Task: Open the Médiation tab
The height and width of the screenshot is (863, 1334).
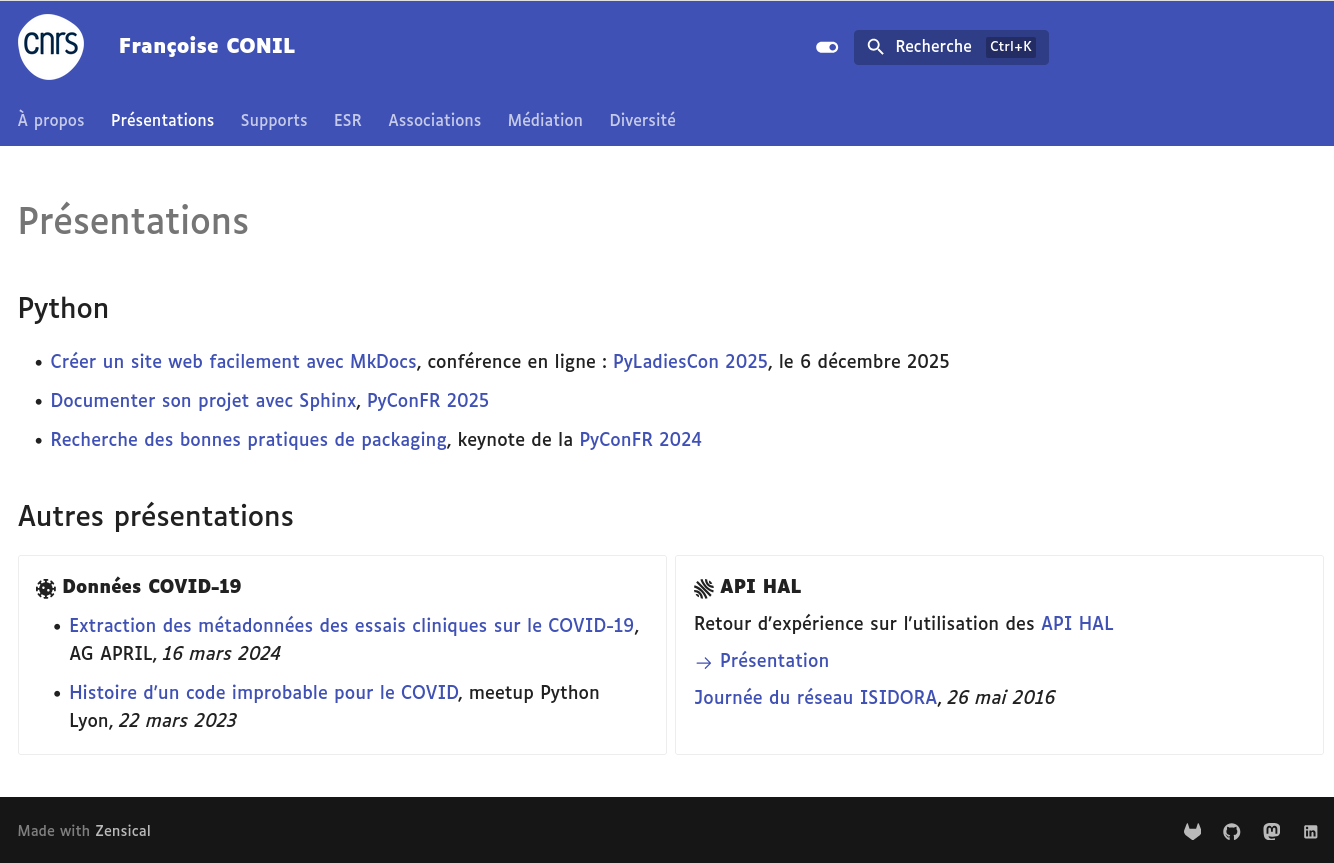Action: 545,120
